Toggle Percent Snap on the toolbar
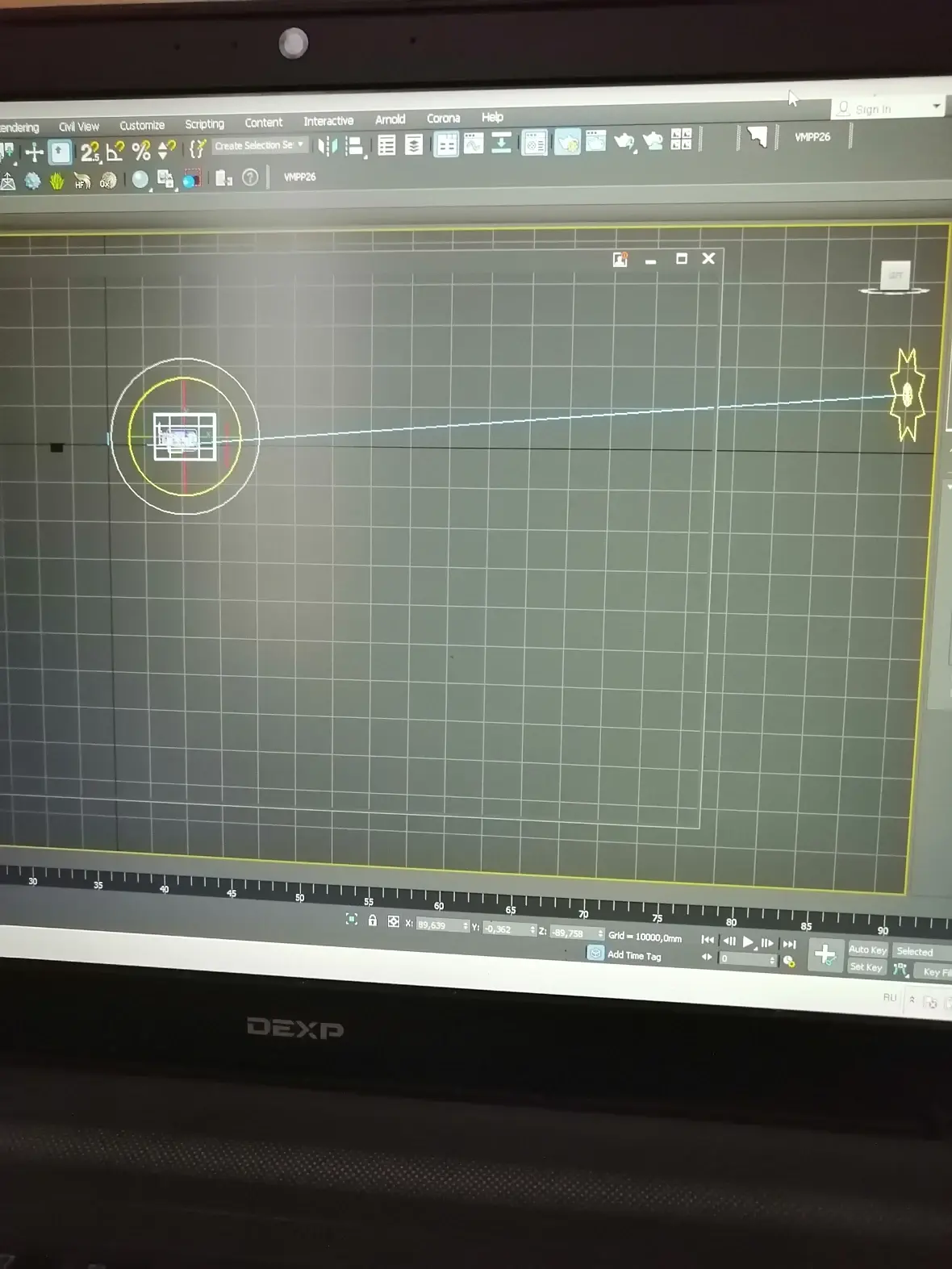 point(141,150)
